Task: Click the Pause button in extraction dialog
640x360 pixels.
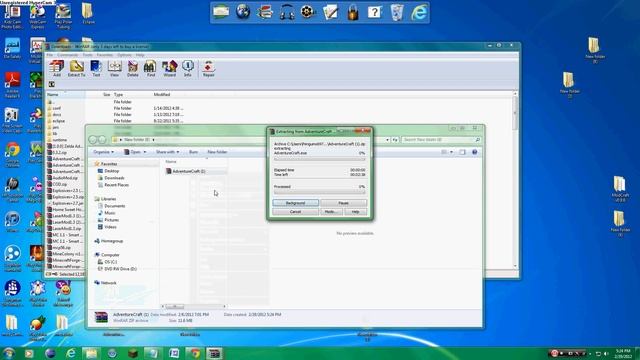Action: tap(343, 203)
